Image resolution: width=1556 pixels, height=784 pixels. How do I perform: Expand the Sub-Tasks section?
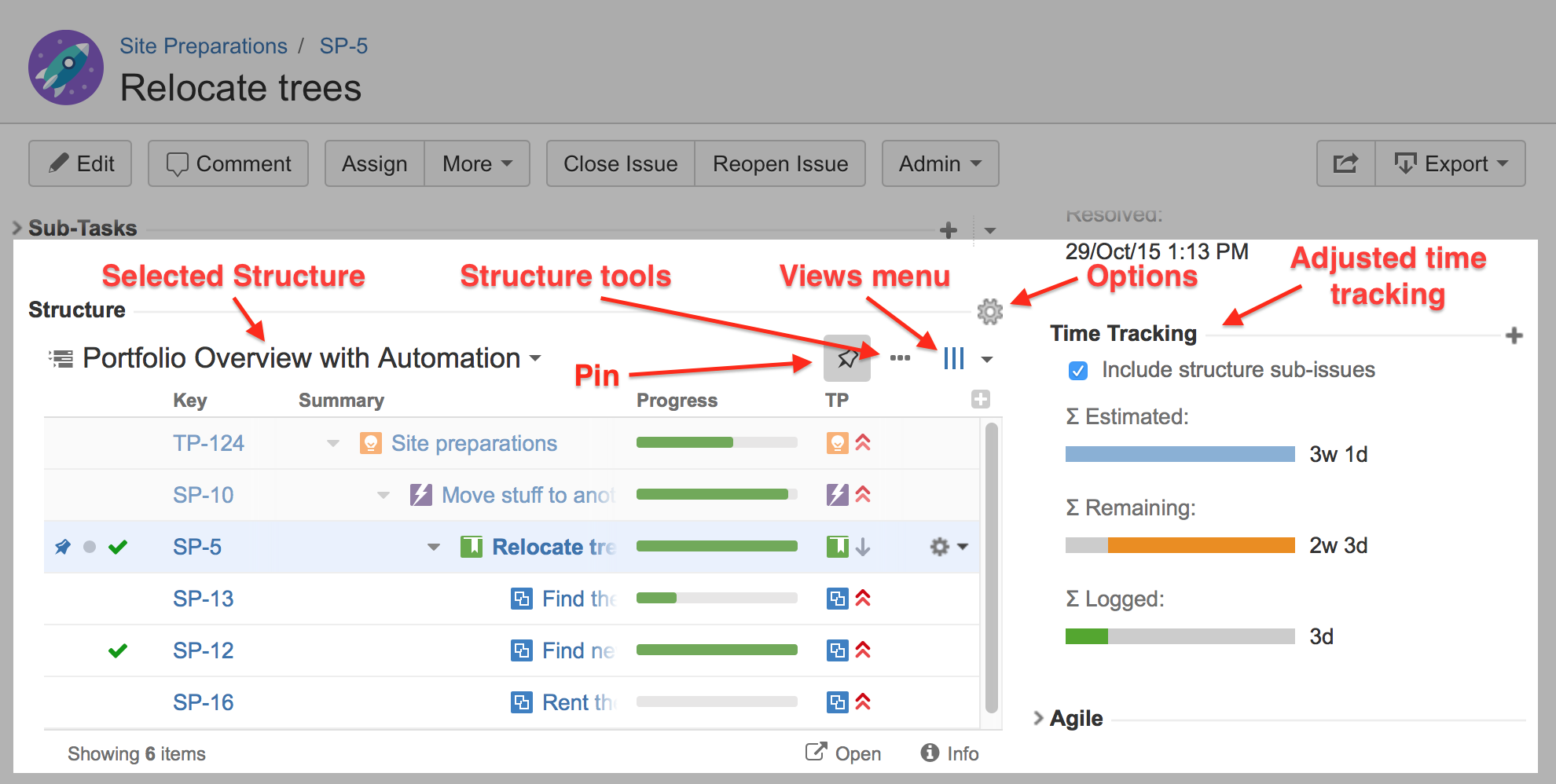click(18, 229)
